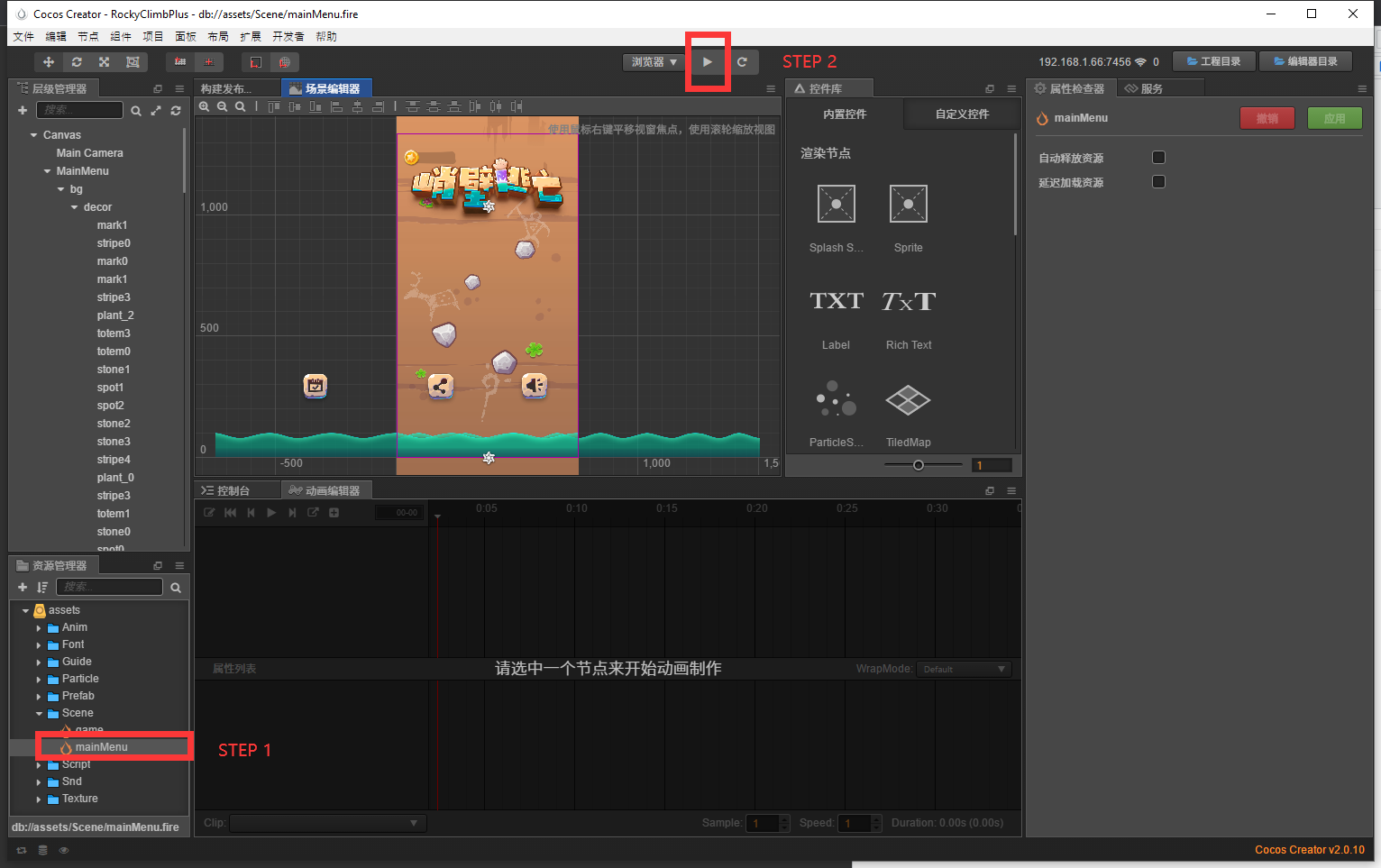Run preview with the play button

point(708,62)
